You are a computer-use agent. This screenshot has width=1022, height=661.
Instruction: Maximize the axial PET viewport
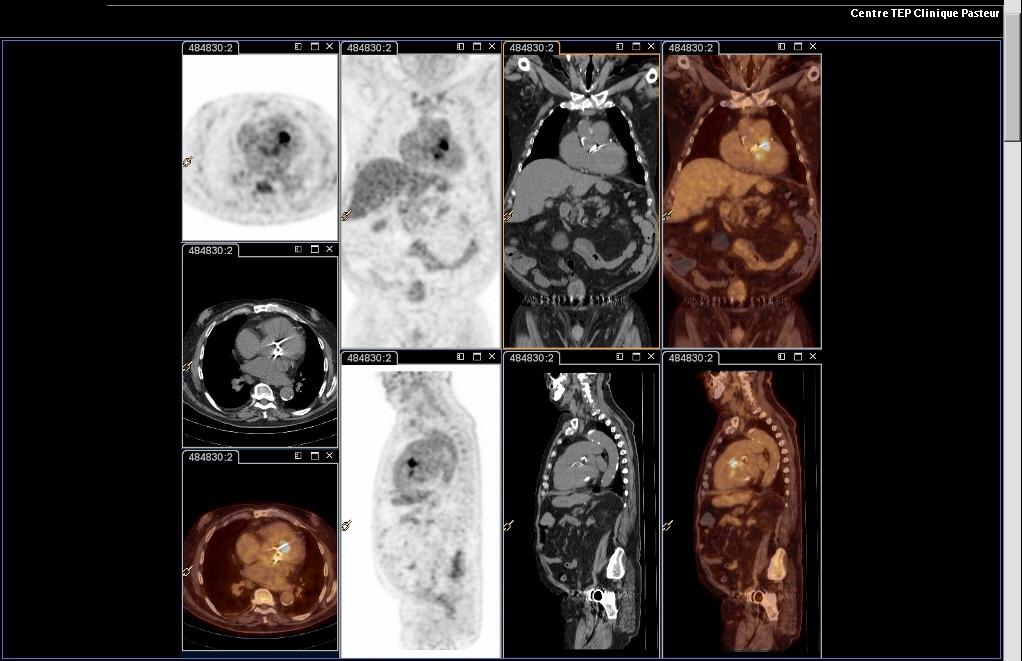tap(315, 47)
